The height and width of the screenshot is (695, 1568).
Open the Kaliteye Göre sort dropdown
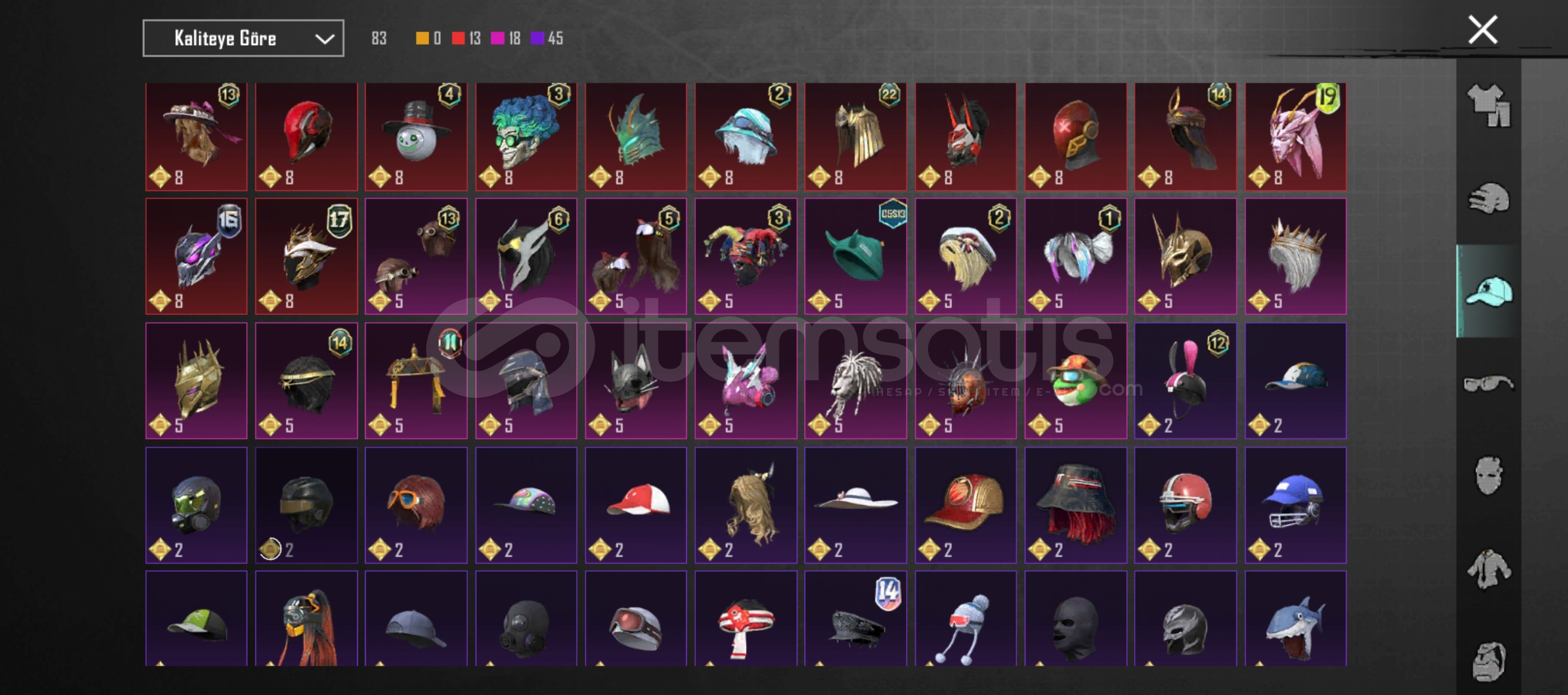[x=243, y=39]
